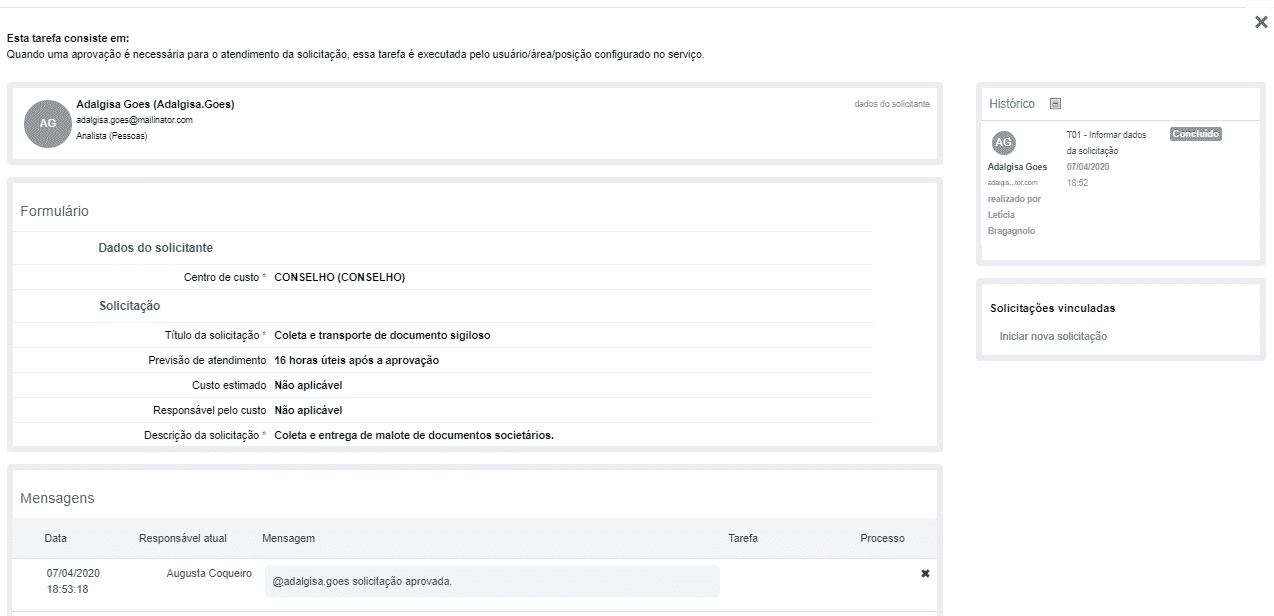Image resolution: width=1274 pixels, height=616 pixels.
Task: Sort messages by the Data column
Action: tap(56, 538)
